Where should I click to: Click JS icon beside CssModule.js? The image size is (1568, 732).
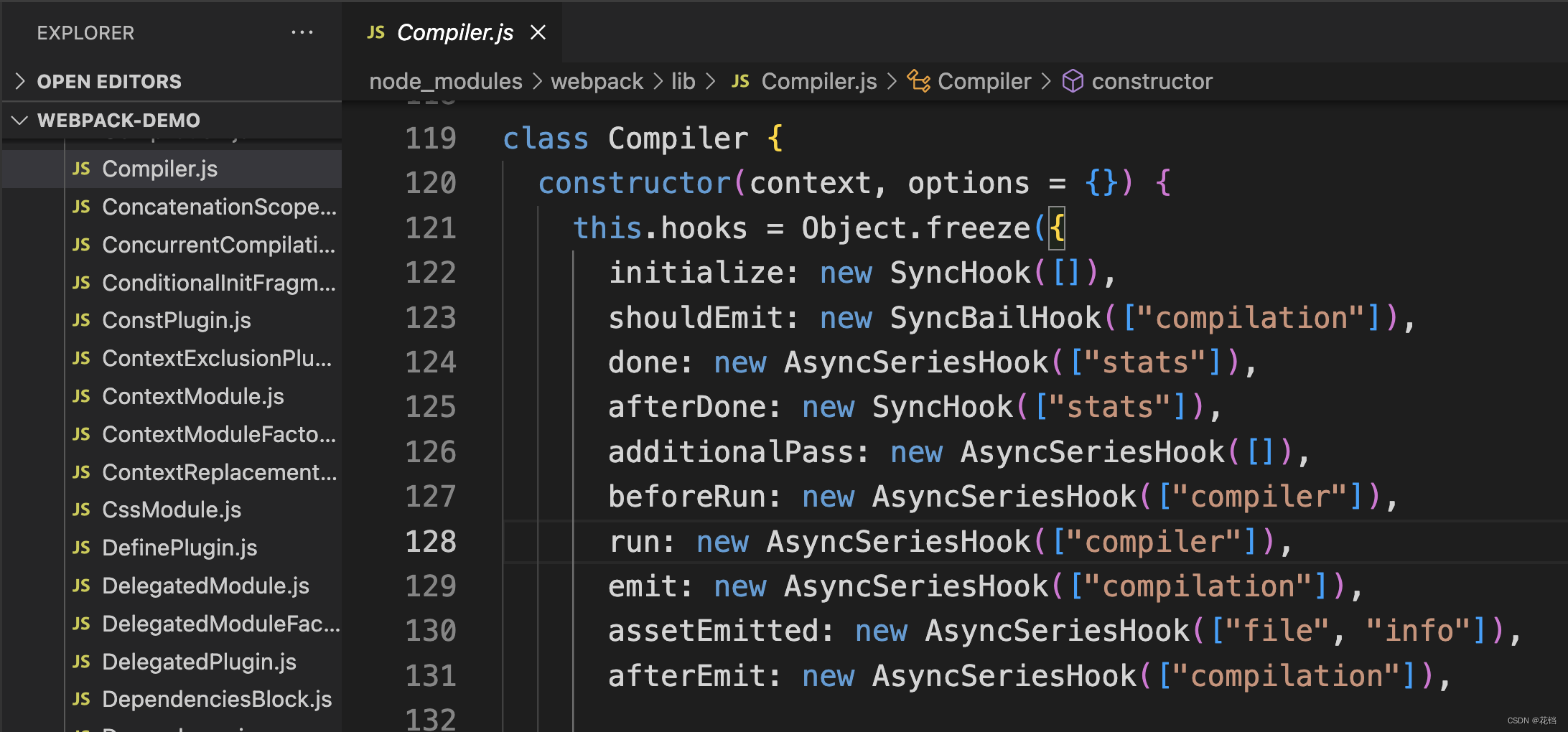(81, 510)
